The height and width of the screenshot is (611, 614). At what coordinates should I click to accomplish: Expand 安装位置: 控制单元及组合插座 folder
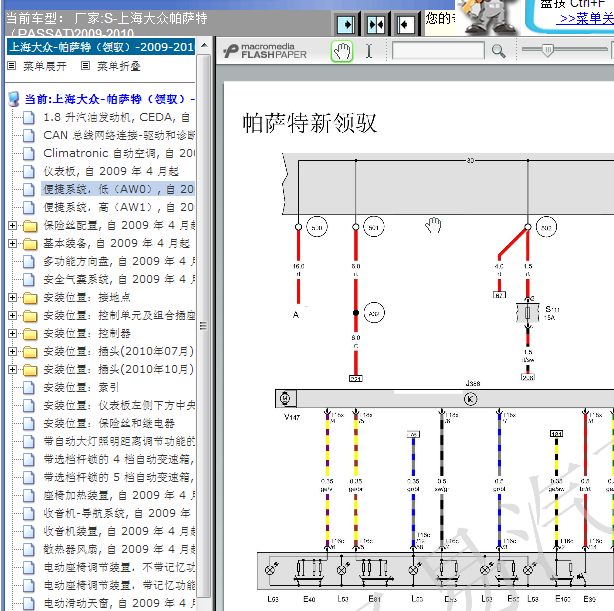(13, 315)
